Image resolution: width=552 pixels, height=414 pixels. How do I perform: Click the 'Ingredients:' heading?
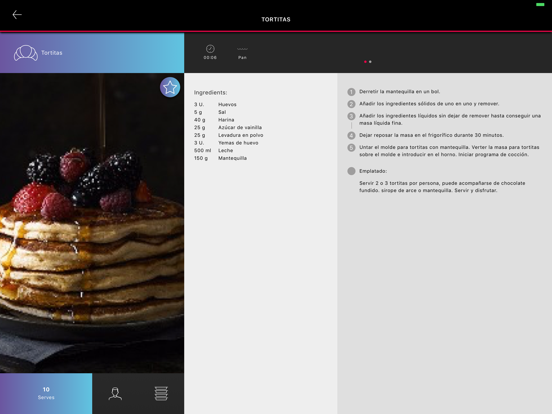[x=210, y=93]
